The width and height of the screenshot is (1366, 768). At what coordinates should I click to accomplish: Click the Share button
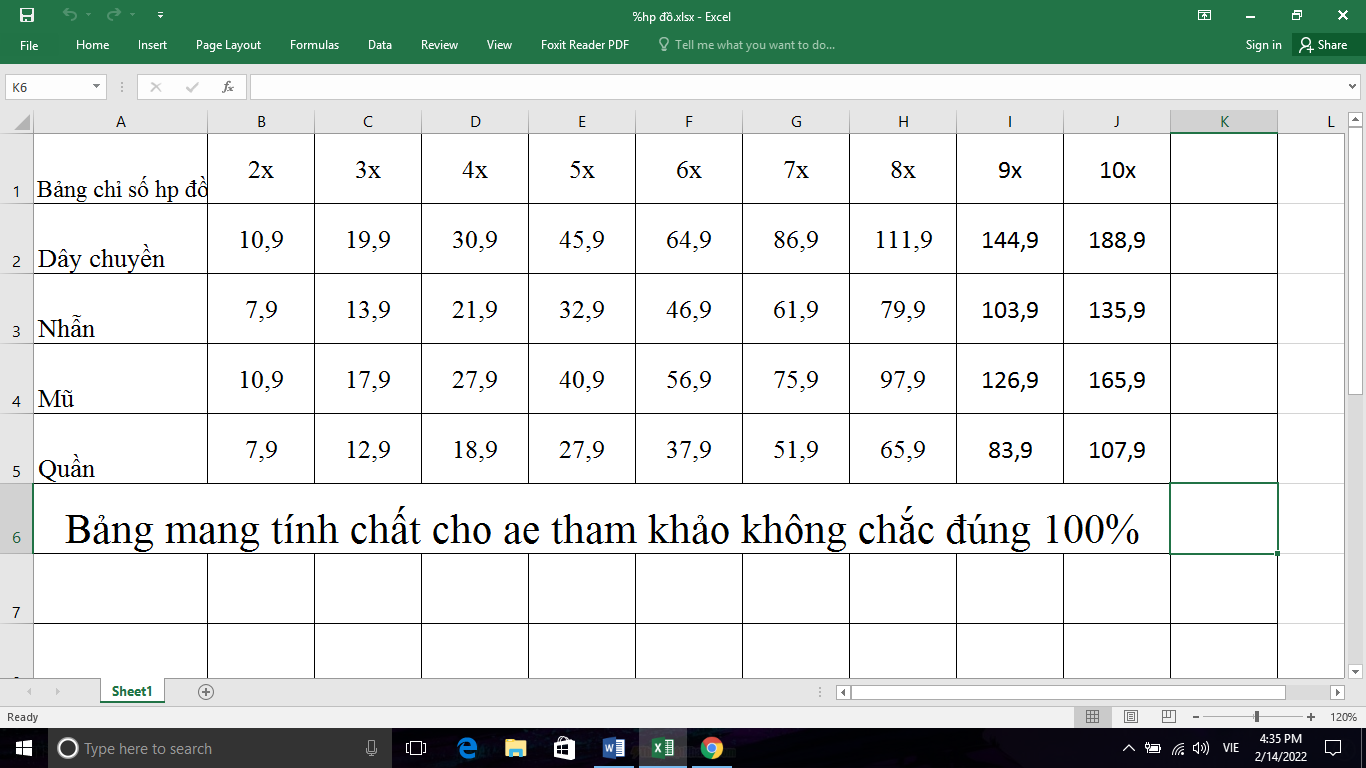(1323, 45)
